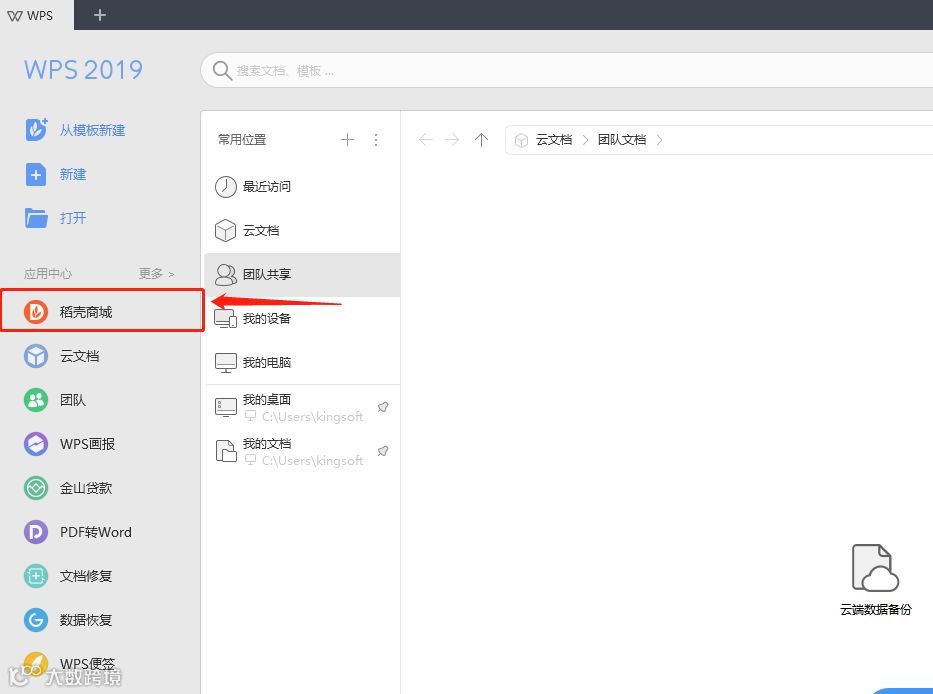Screen dimensions: 933x694
Task: Click the 新建 label
Action: coord(73,174)
